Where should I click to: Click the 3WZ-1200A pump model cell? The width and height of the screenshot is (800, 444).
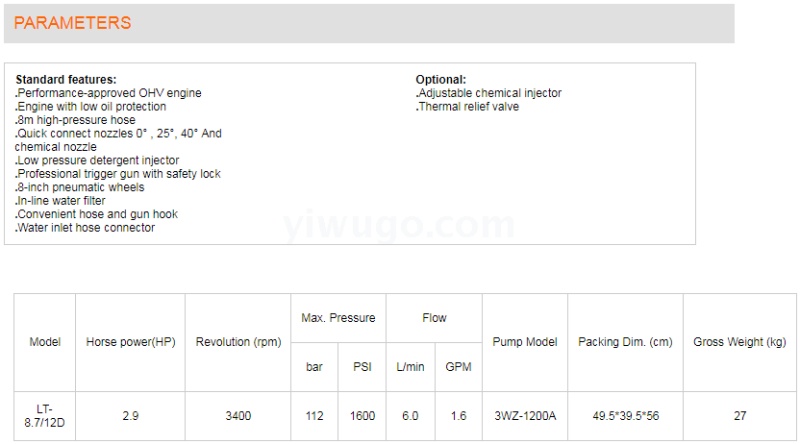(525, 415)
